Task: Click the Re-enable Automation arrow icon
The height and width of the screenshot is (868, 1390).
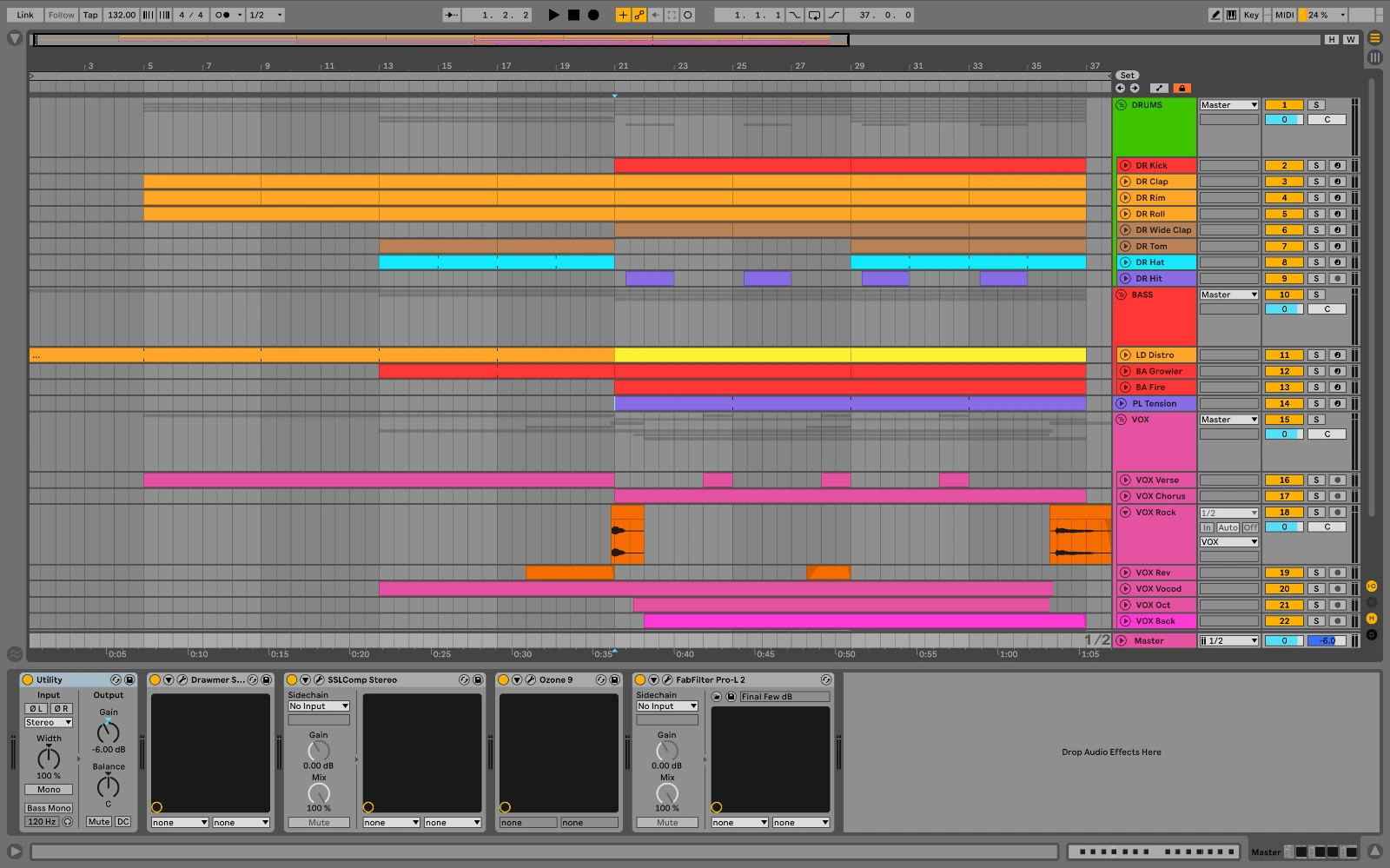Action: point(656,15)
